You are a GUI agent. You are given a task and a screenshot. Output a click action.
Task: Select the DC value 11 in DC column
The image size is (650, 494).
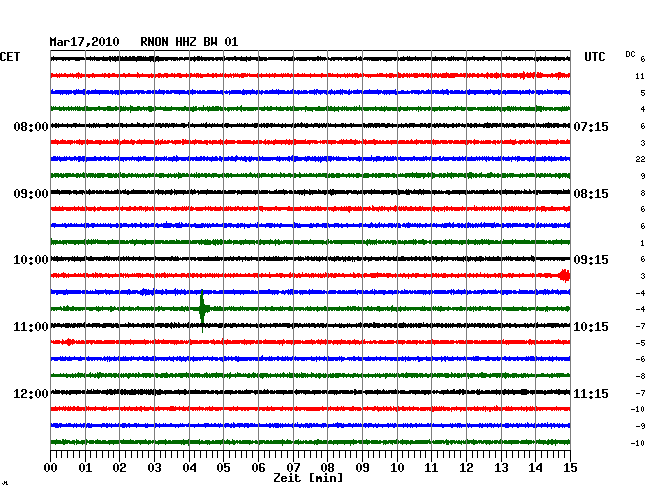click(x=640, y=76)
